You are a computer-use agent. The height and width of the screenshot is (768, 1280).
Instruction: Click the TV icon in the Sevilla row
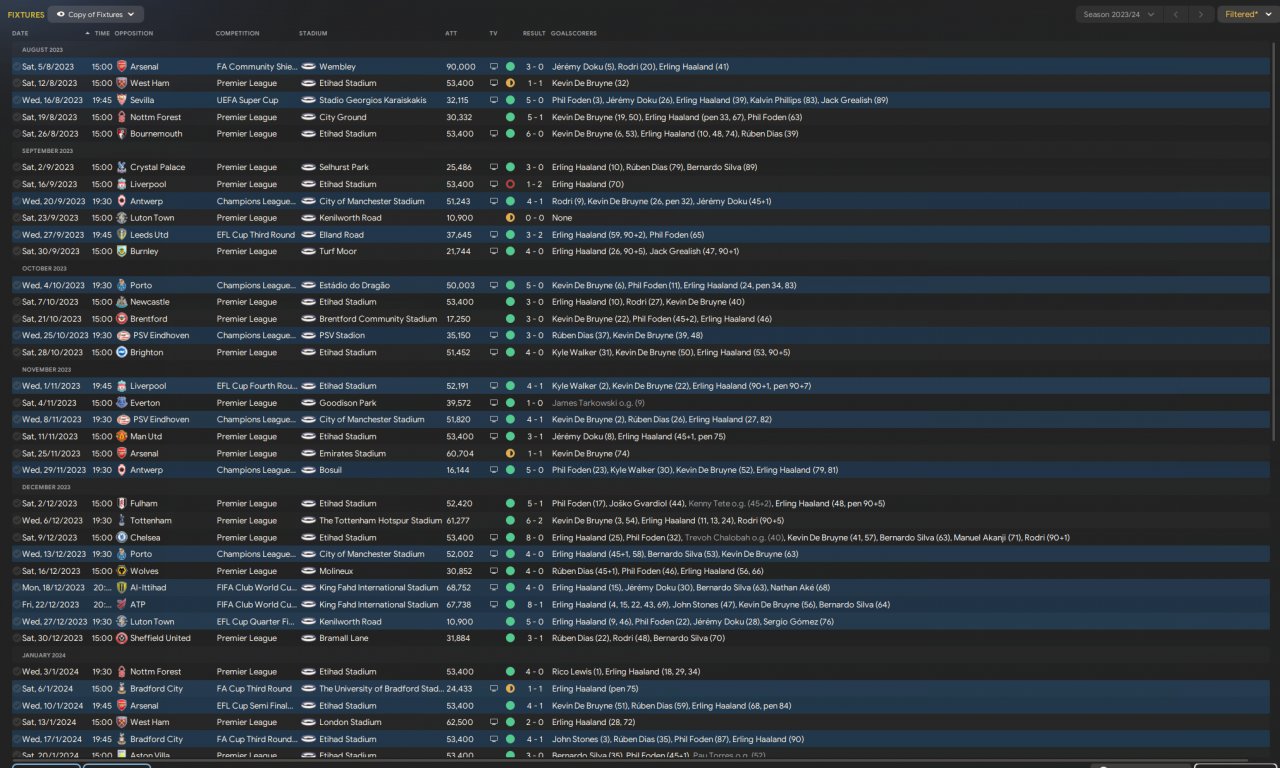coord(493,100)
